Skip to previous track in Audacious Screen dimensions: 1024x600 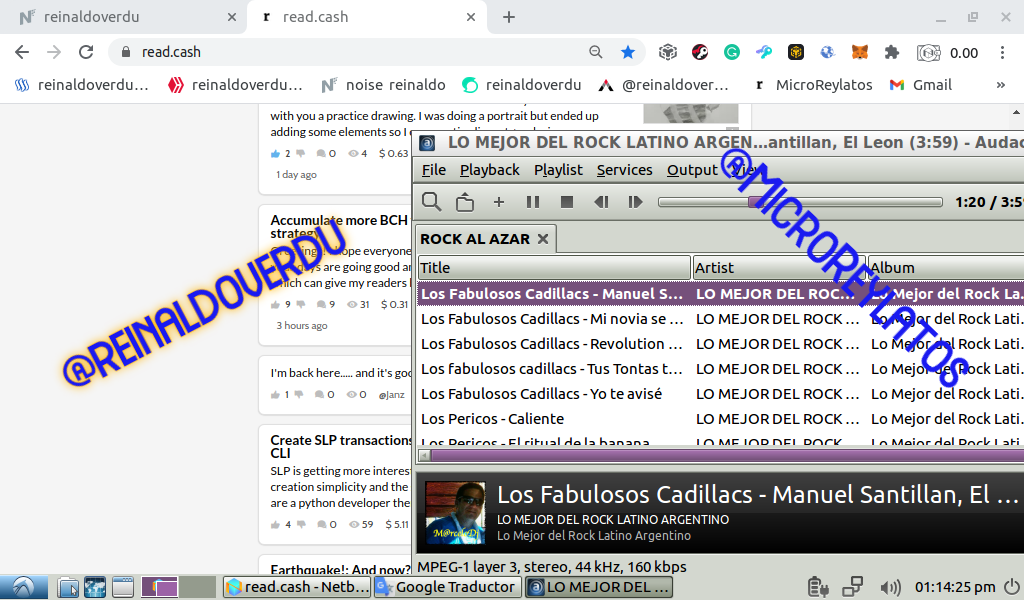point(601,202)
